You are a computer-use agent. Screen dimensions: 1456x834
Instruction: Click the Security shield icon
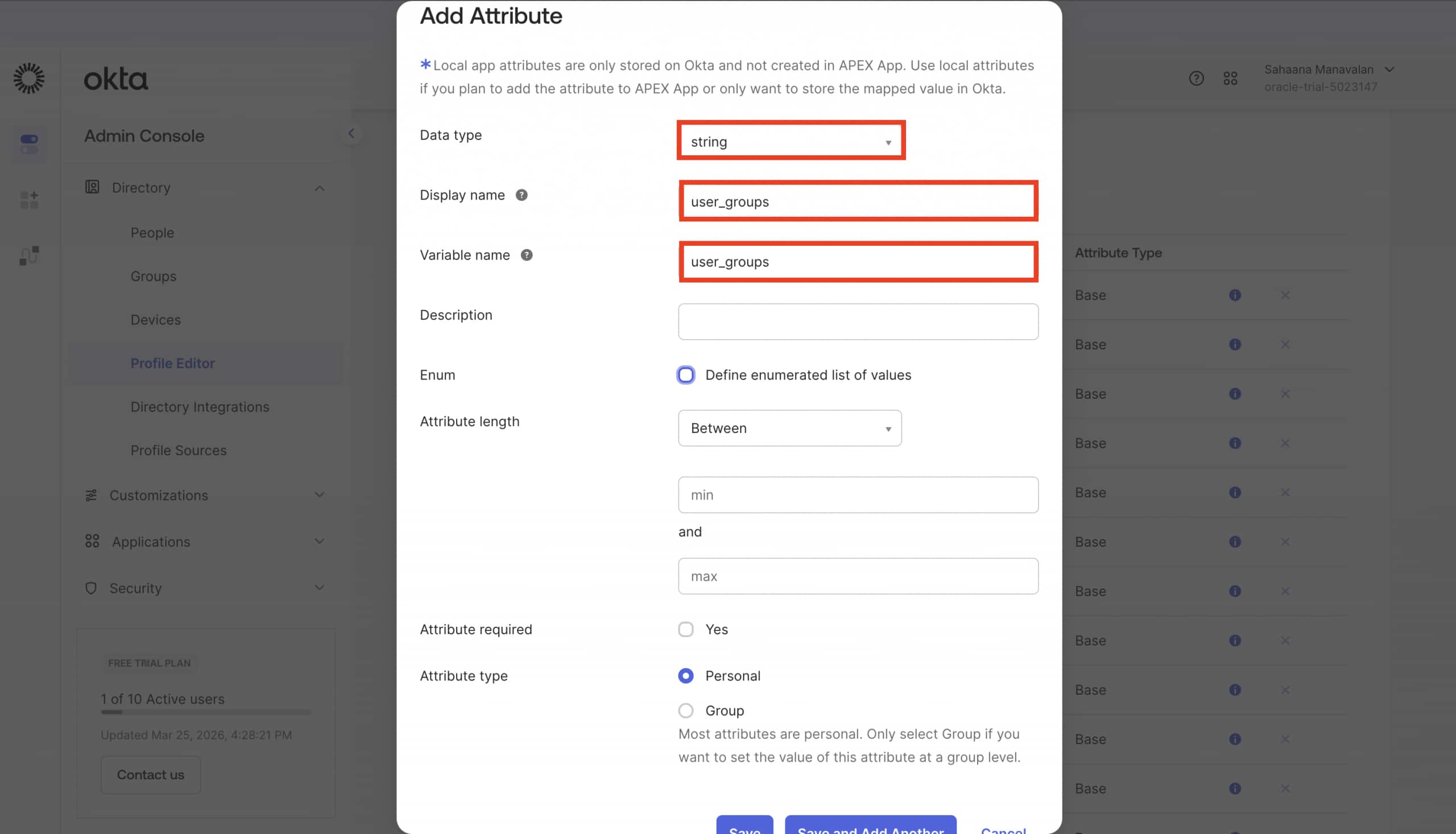tap(91, 588)
